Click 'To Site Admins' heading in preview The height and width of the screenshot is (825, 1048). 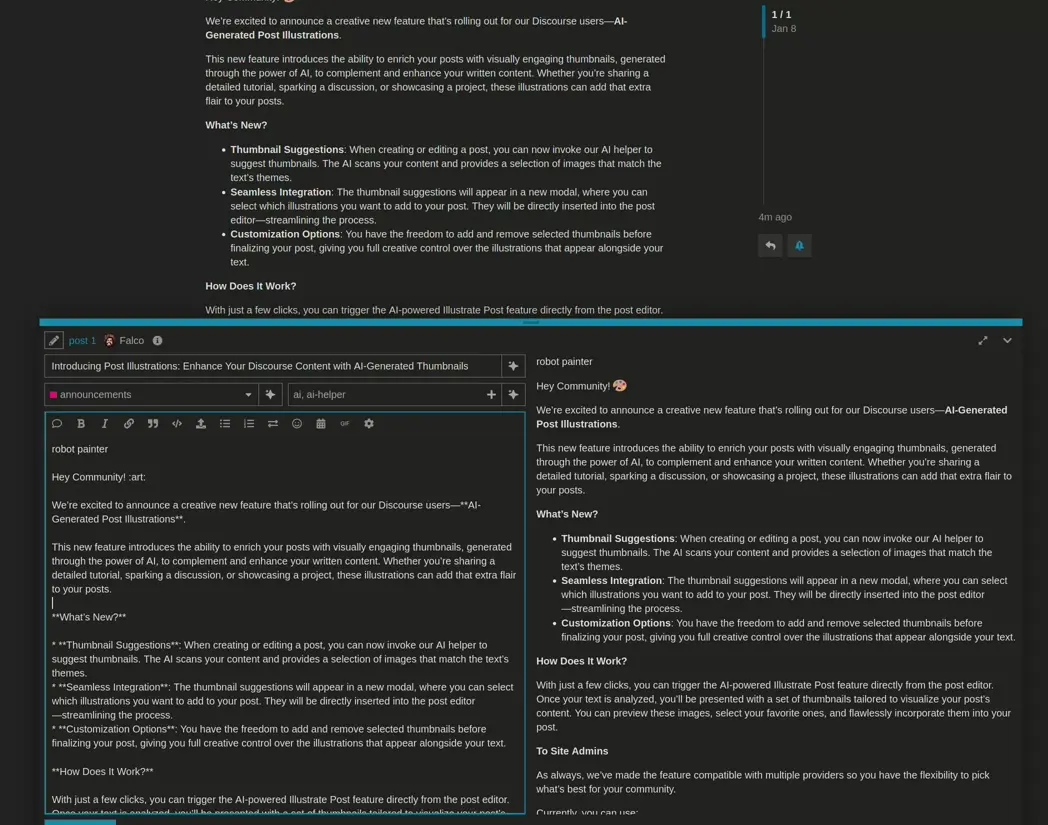coord(572,751)
